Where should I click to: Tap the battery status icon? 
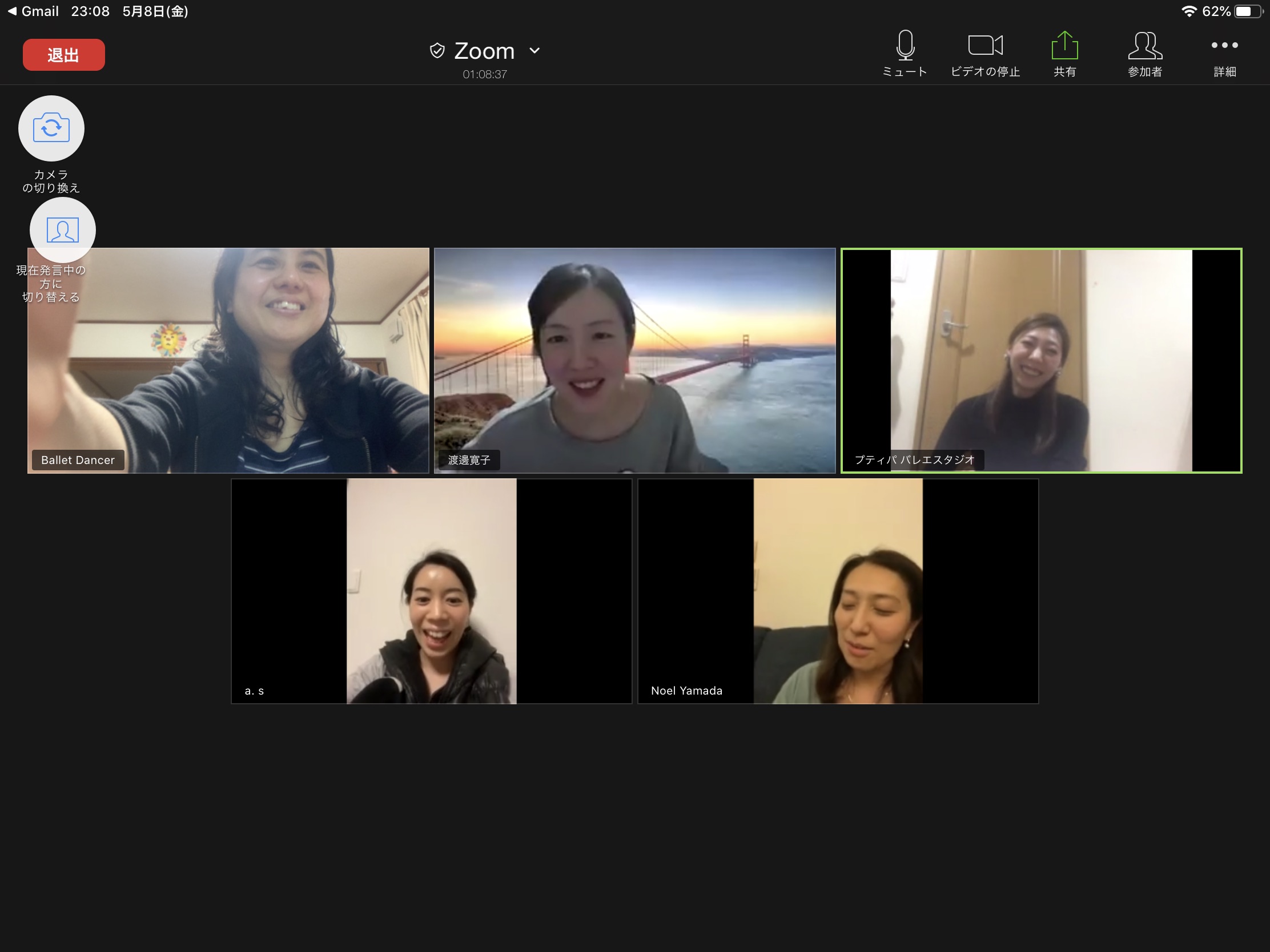1248,11
